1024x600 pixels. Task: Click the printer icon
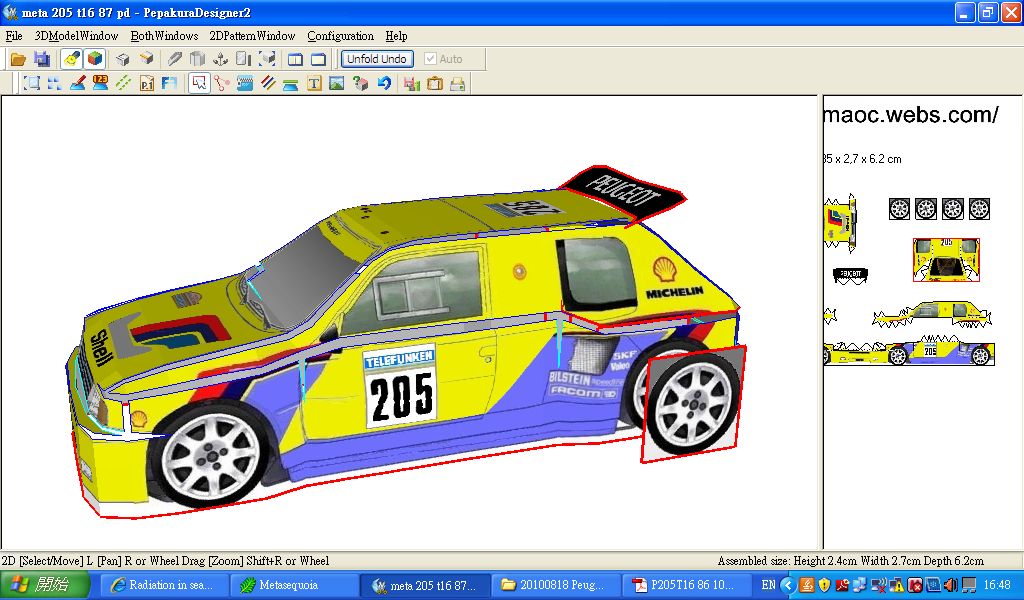tap(458, 84)
